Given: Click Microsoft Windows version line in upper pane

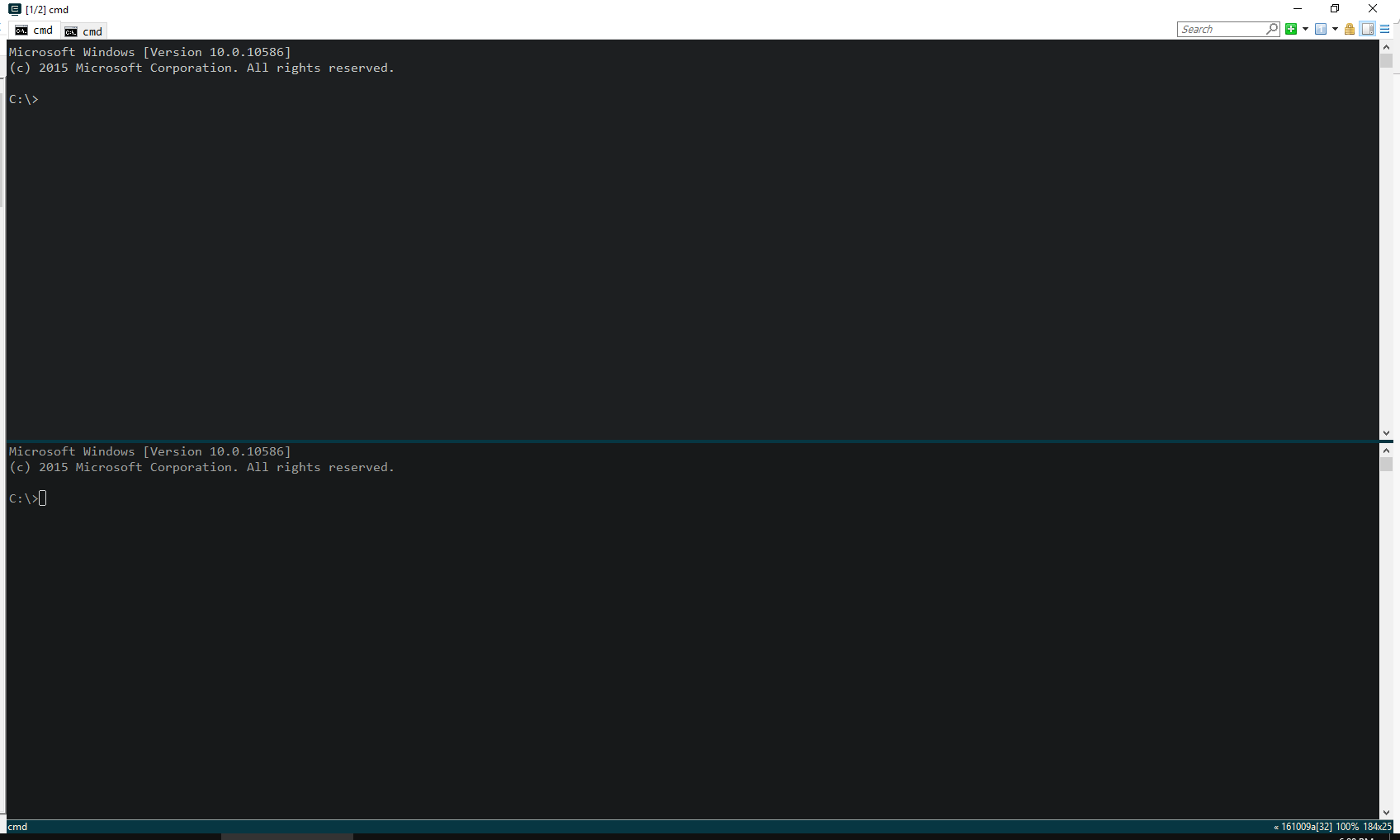Looking at the screenshot, I should pos(150,52).
